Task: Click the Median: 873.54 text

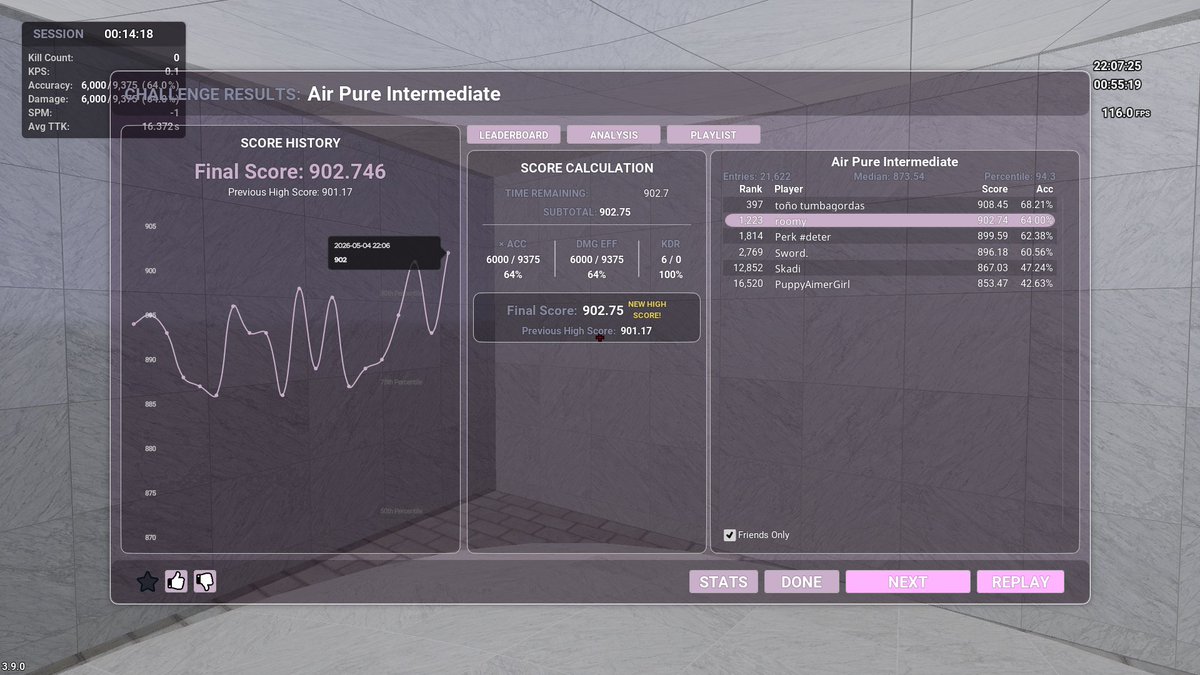Action: (889, 176)
